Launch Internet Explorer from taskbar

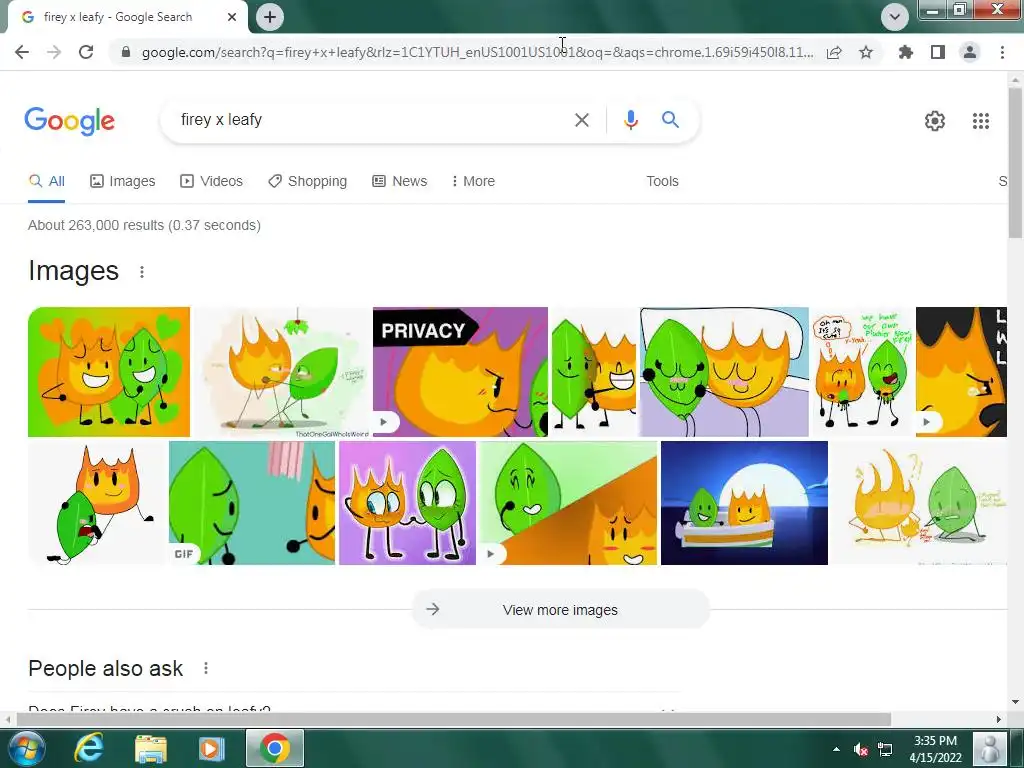pos(89,748)
